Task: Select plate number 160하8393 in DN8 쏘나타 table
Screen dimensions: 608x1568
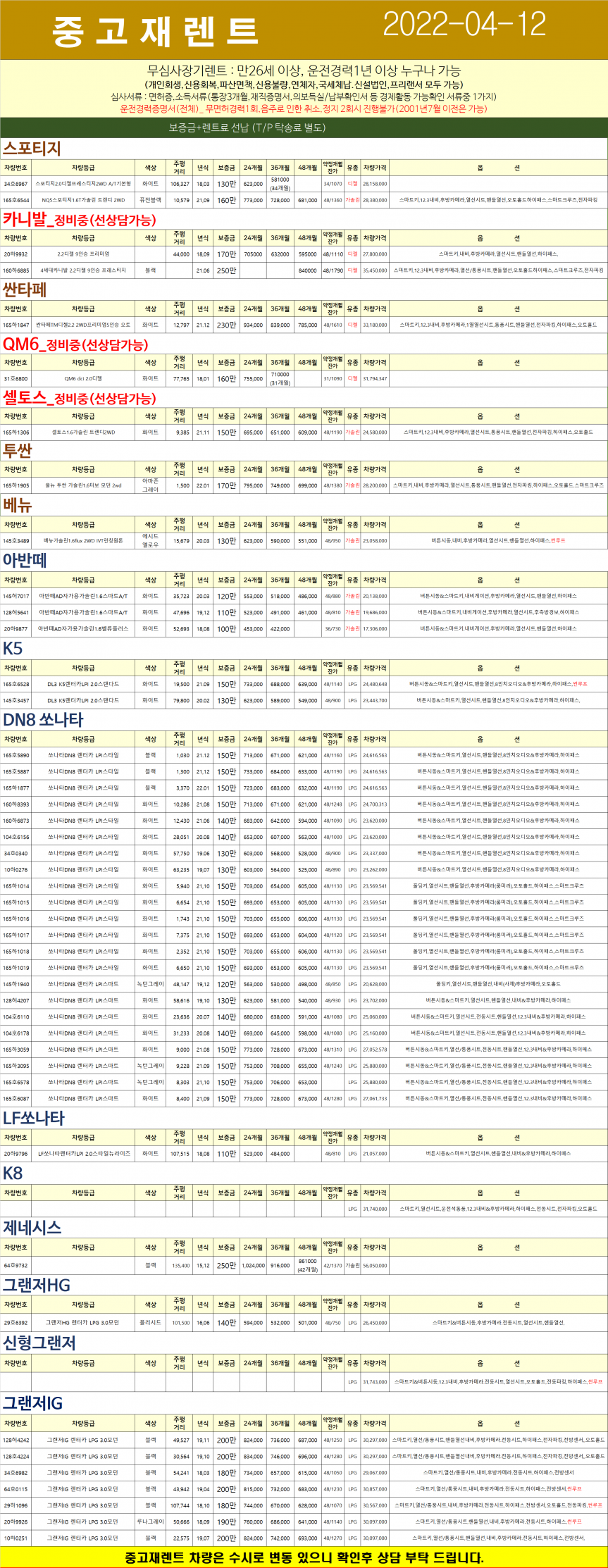Action: 15,804
